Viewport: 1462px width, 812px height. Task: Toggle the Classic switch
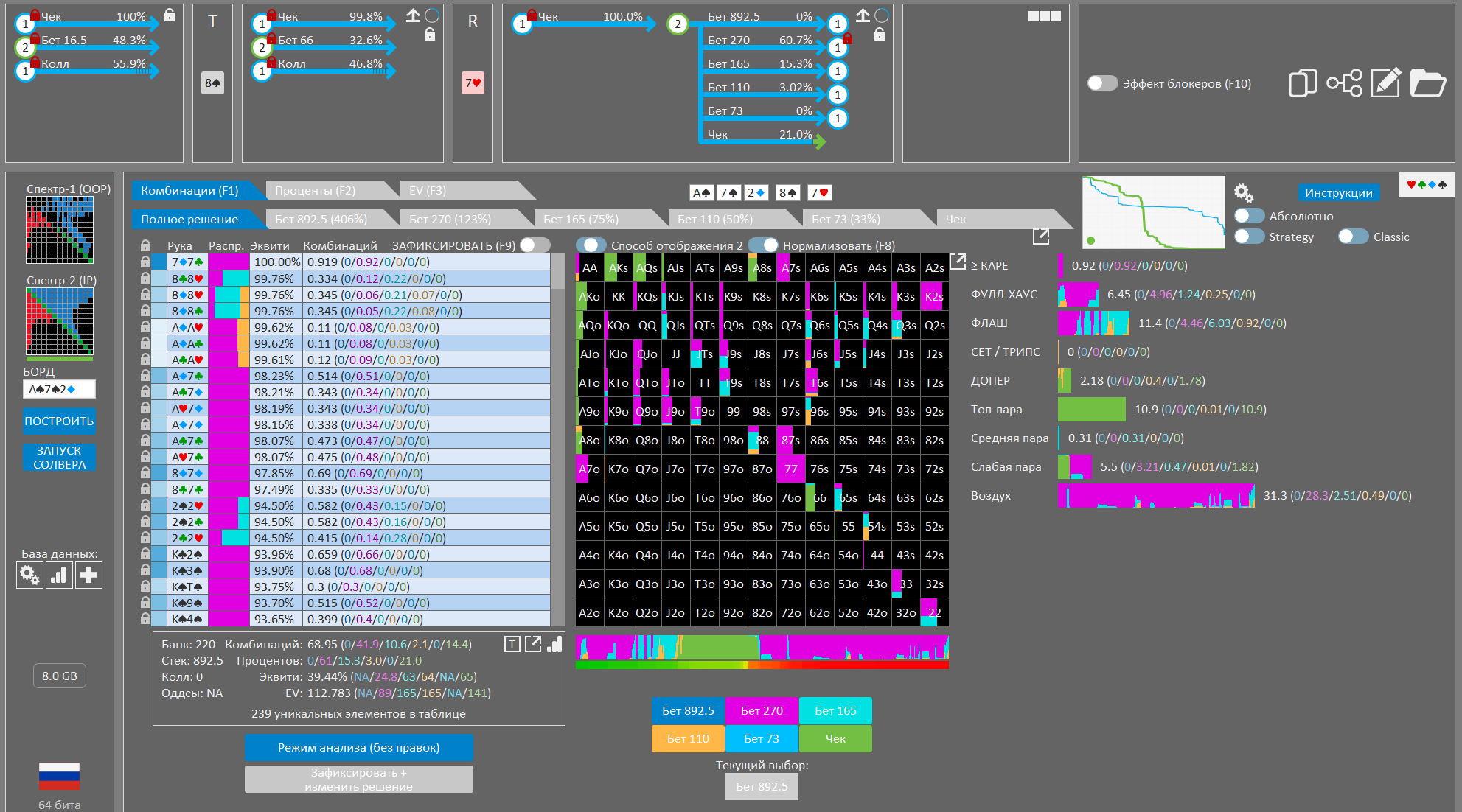click(1354, 237)
